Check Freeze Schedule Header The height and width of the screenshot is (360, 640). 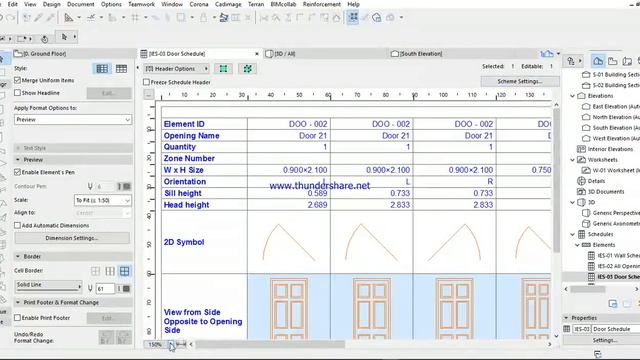click(x=146, y=82)
